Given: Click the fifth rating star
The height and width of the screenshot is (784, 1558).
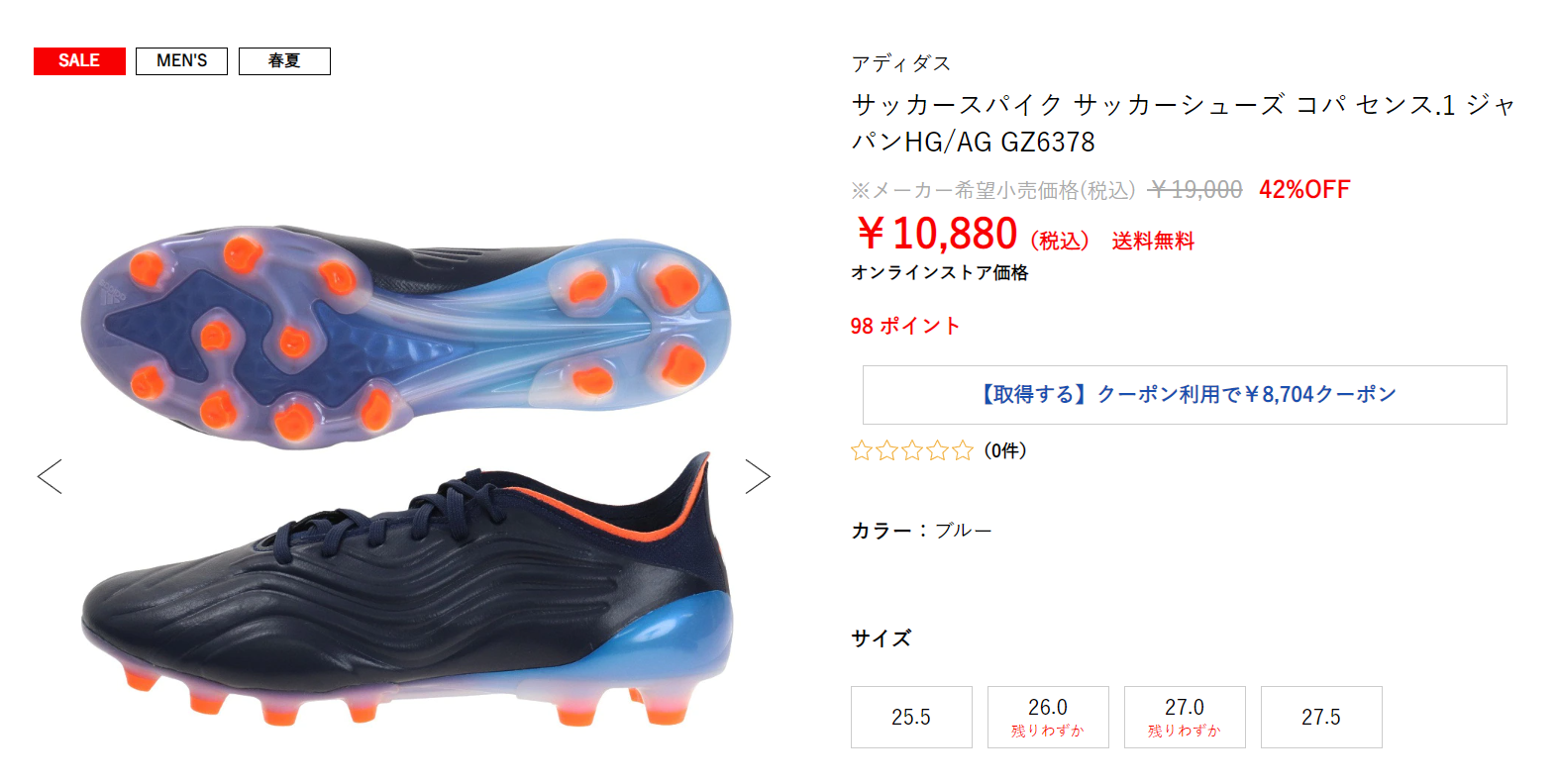Looking at the screenshot, I should click(x=963, y=450).
